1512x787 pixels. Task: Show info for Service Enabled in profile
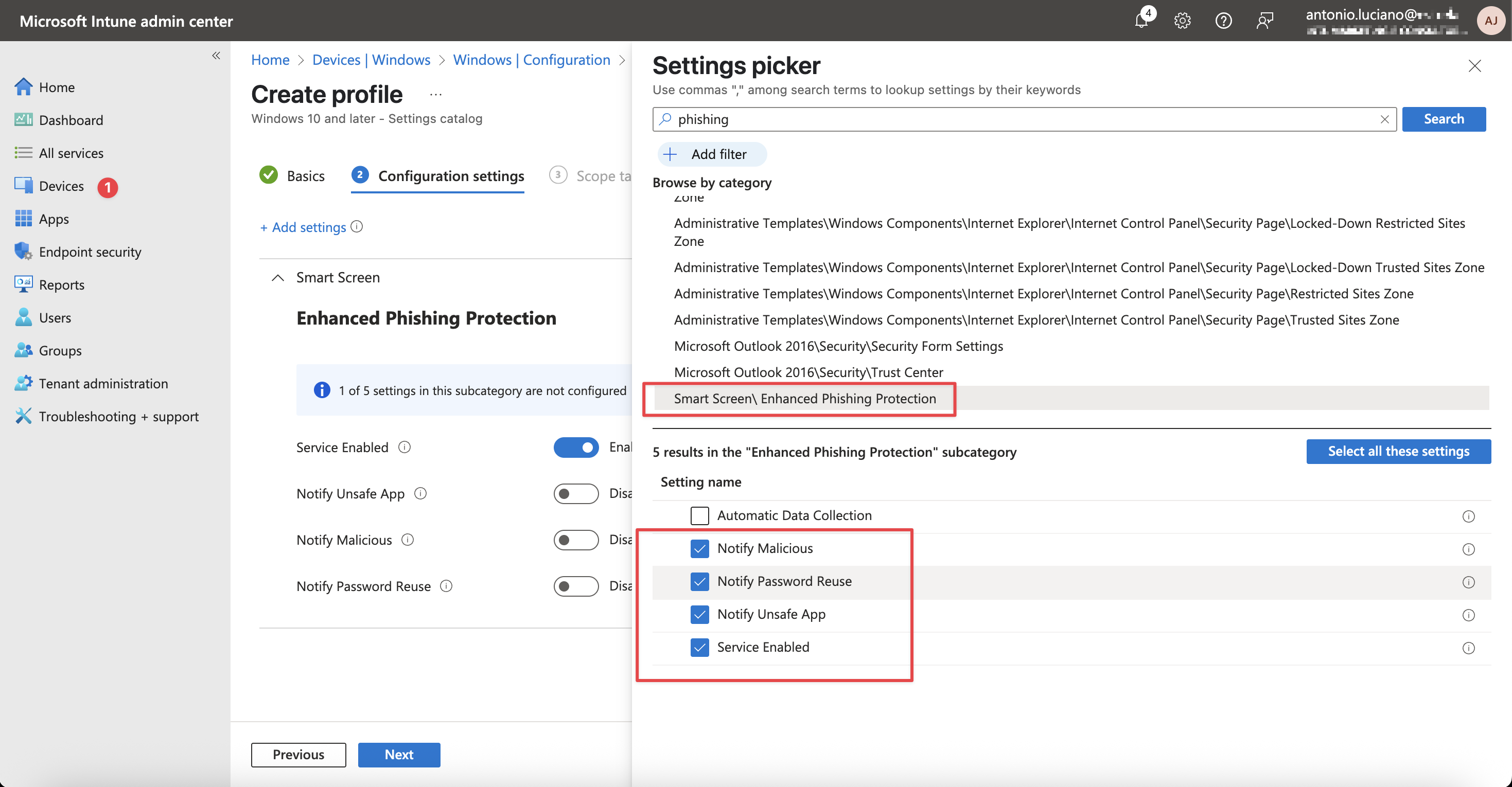click(x=405, y=446)
